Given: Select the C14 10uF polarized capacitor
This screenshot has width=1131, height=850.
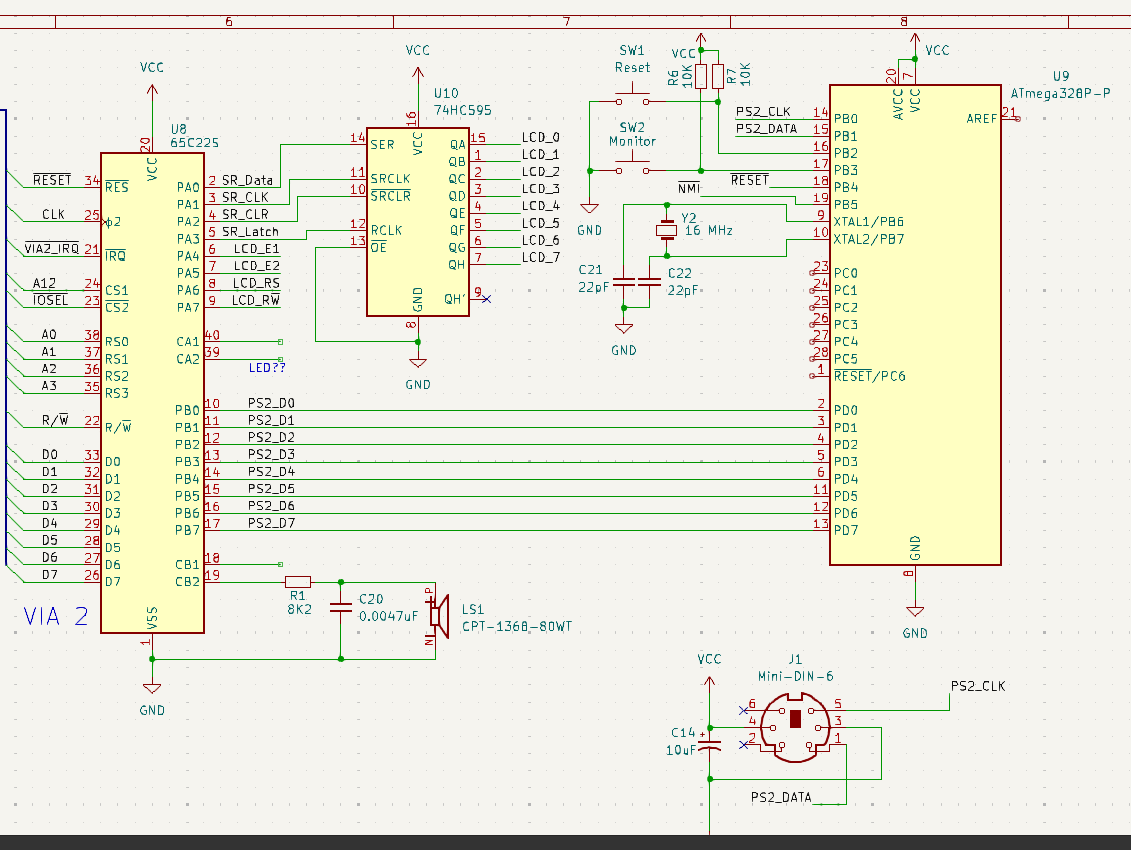Looking at the screenshot, I should pos(710,746).
